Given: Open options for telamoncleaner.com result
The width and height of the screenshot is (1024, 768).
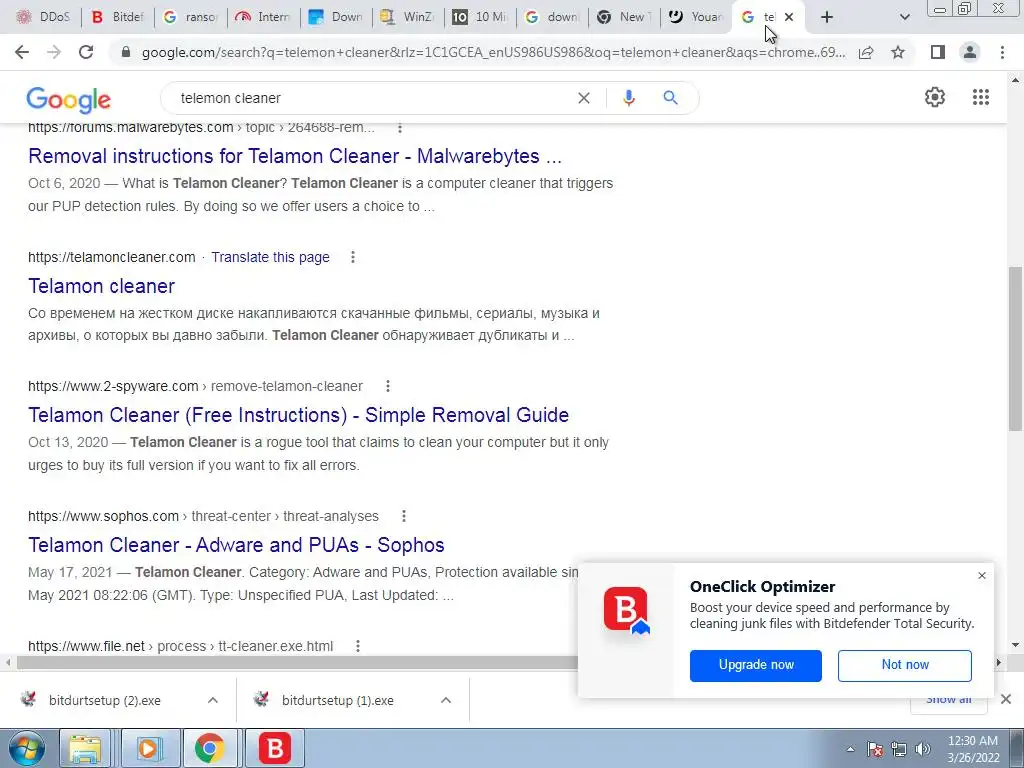Looking at the screenshot, I should coord(353,257).
